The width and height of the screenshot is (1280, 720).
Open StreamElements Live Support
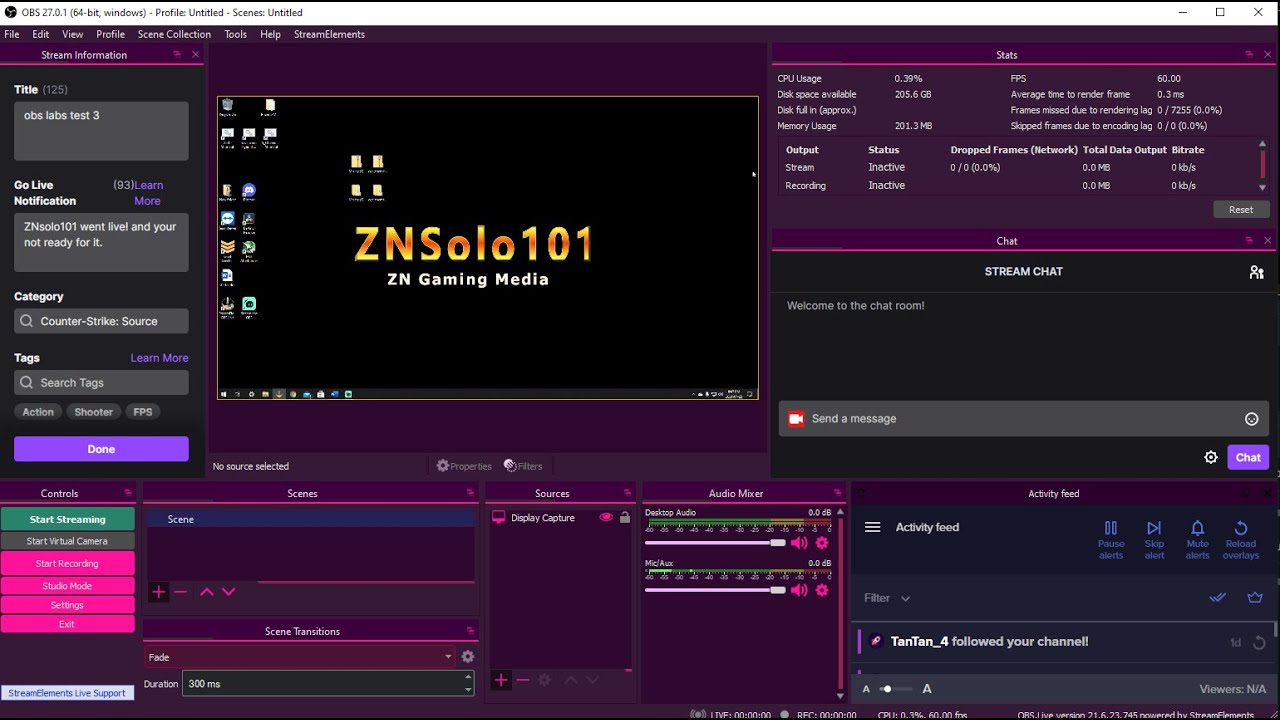point(67,693)
